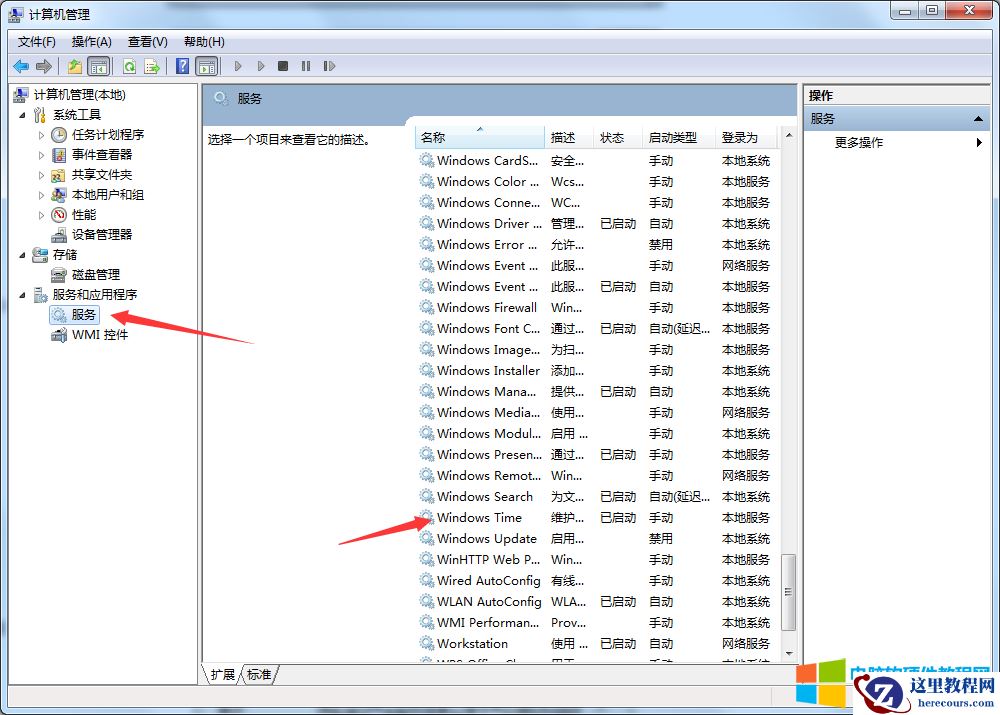Click the gear icon for Windows Update
The width and height of the screenshot is (1000, 715).
(426, 538)
